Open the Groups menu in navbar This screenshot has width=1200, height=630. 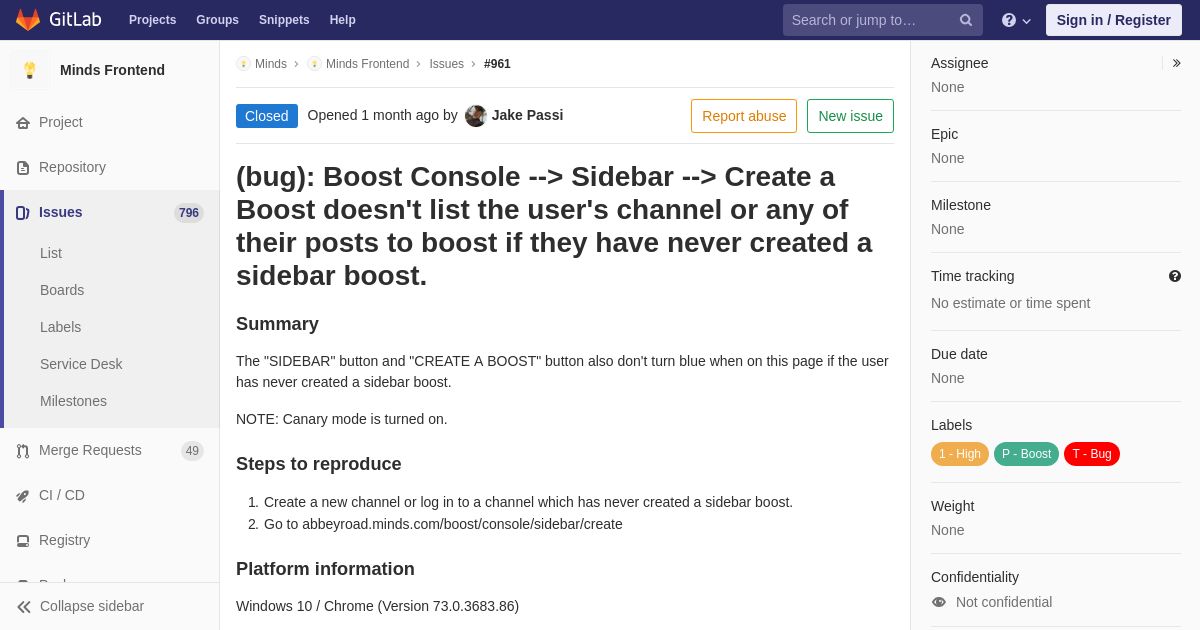[217, 20]
